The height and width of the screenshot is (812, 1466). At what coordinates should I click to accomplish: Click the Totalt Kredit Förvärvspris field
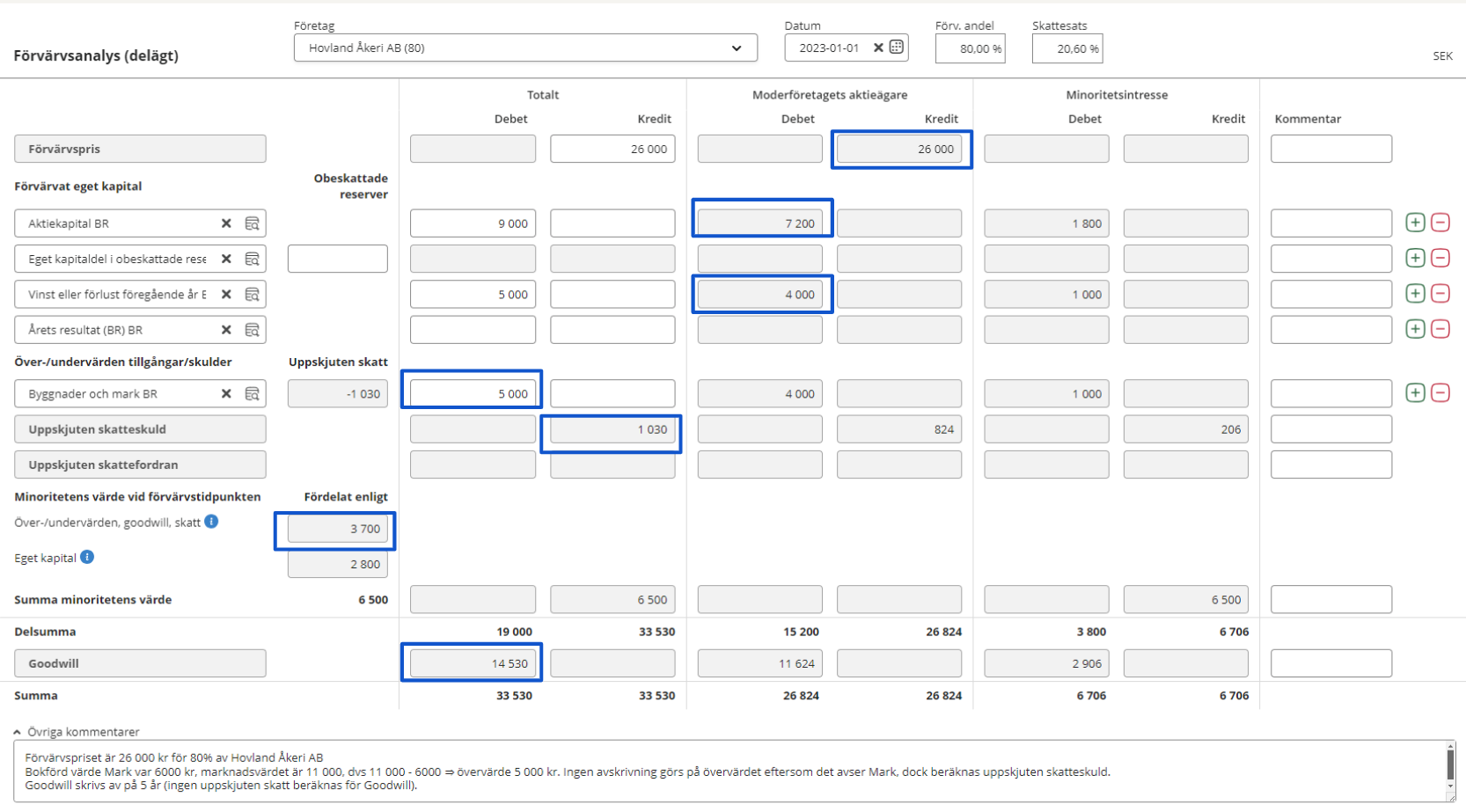pyautogui.click(x=612, y=149)
